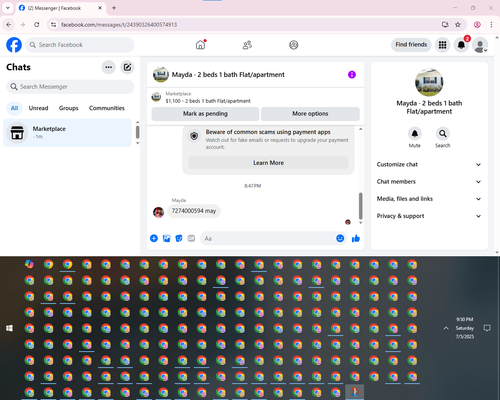This screenshot has height=400, width=500.
Task: Click the browser address bar URL
Action: click(119, 25)
